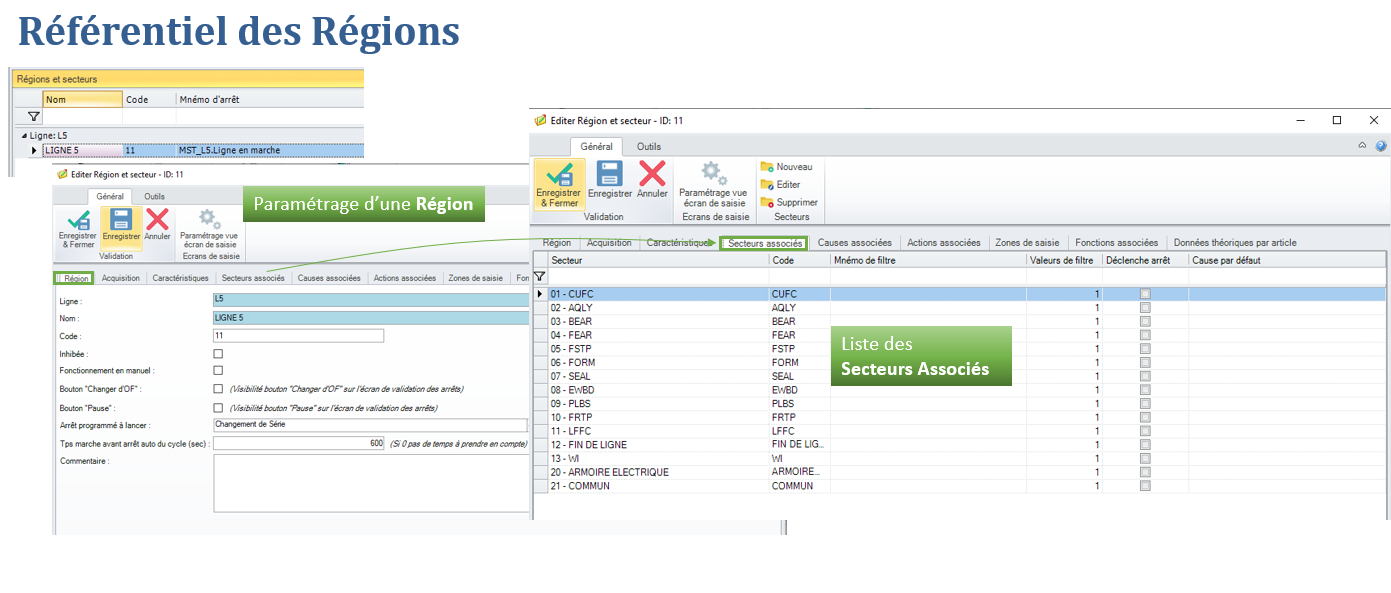Open Acquisition tab in the Région form window
Viewport: 1391px width, 593px height.
click(120, 279)
